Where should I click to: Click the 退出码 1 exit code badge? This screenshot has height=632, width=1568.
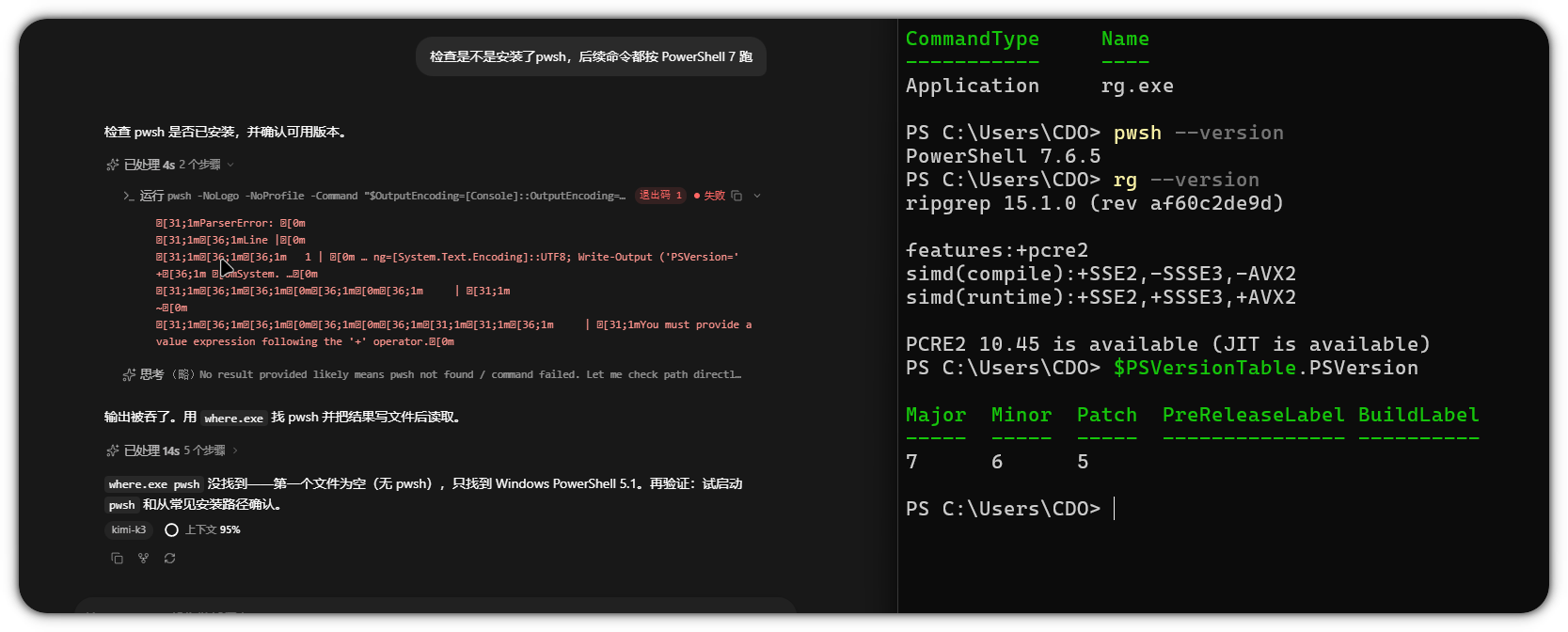(x=661, y=196)
